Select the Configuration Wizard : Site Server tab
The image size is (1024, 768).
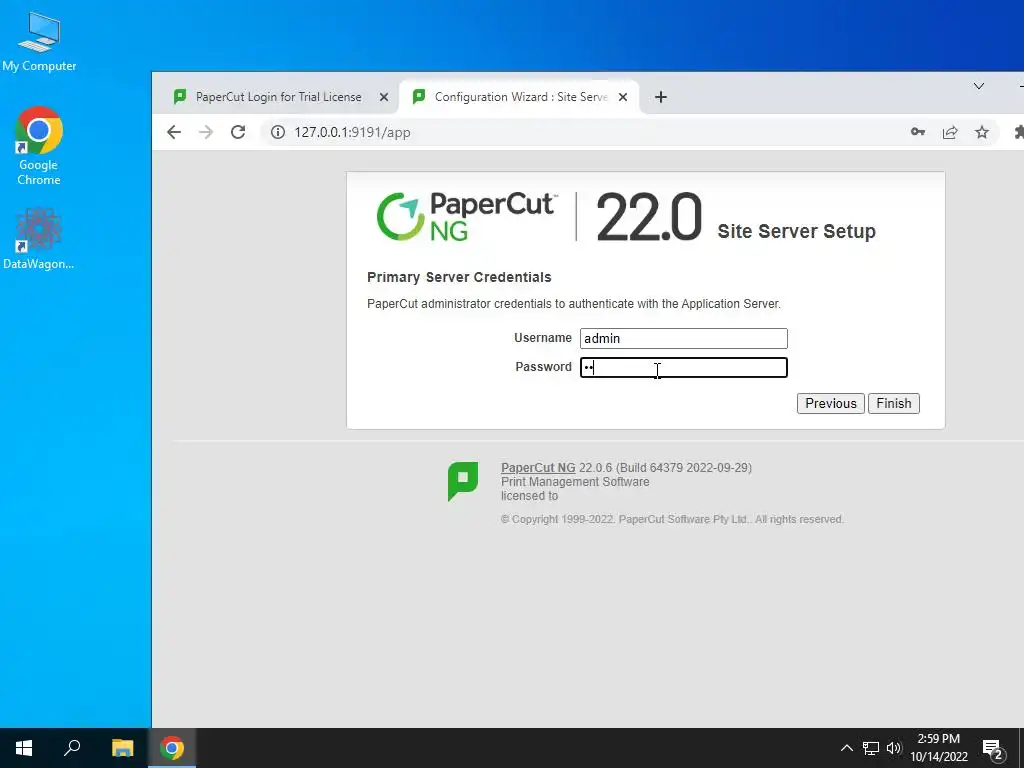point(518,97)
